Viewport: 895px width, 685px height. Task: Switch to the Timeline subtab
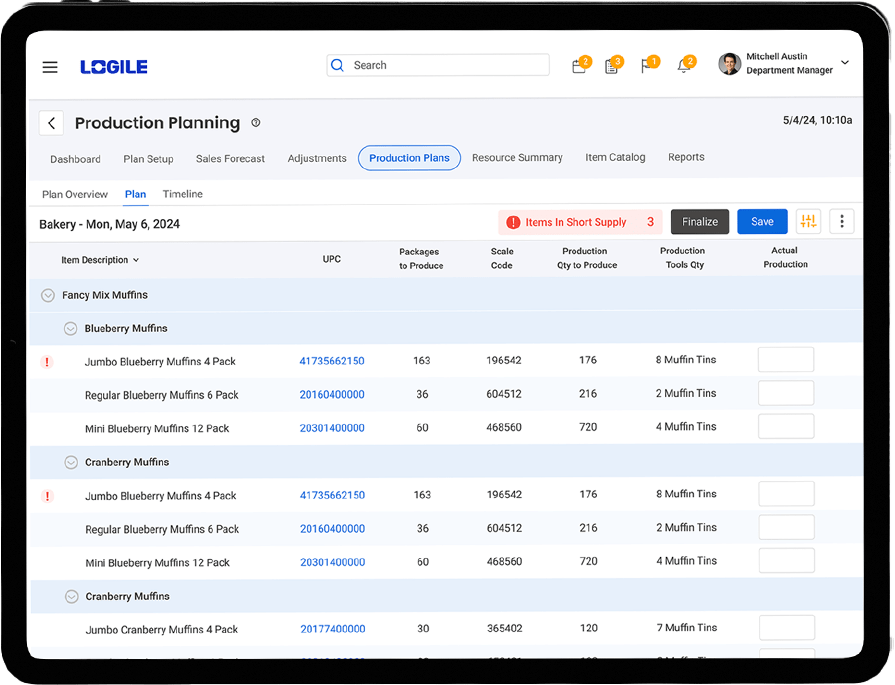pyautogui.click(x=183, y=194)
